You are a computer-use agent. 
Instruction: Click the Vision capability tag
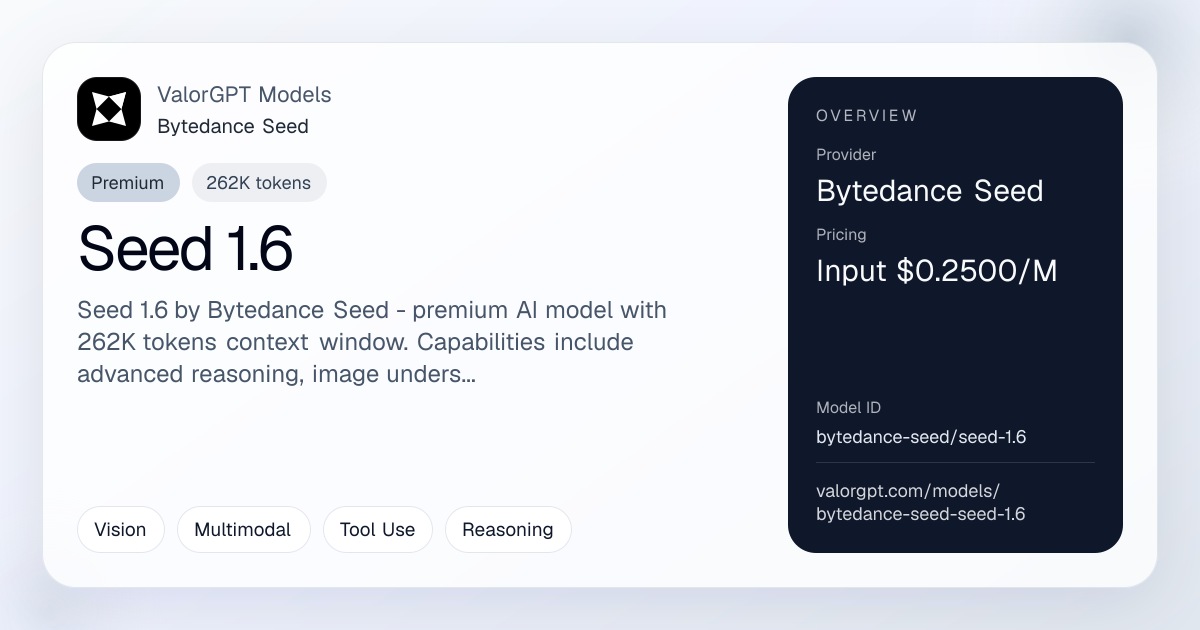(x=120, y=530)
